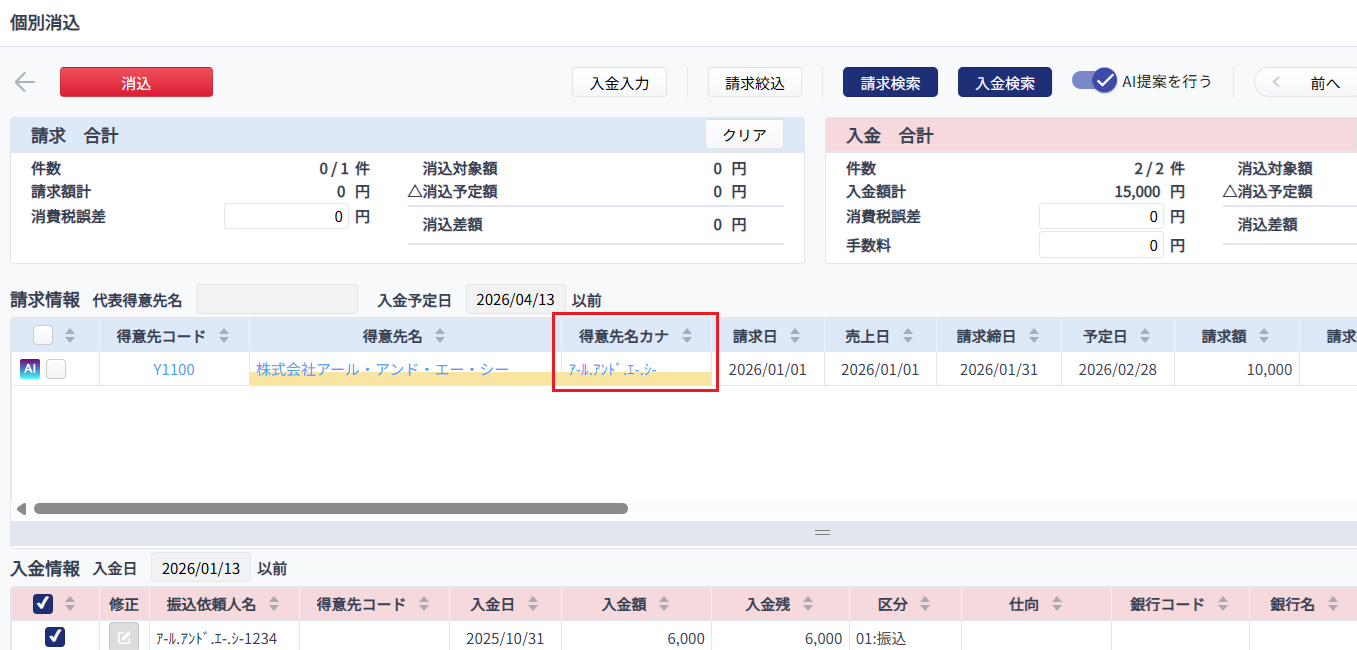
Task: Open the 請求検索 search button
Action: click(x=890, y=83)
